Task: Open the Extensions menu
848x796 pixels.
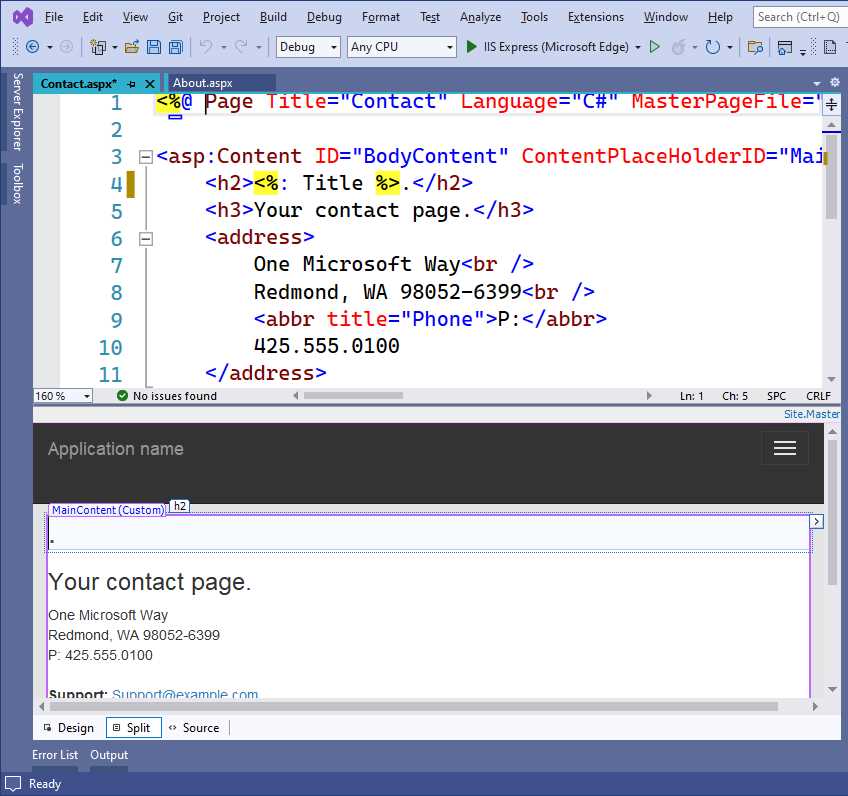Action: (x=595, y=16)
